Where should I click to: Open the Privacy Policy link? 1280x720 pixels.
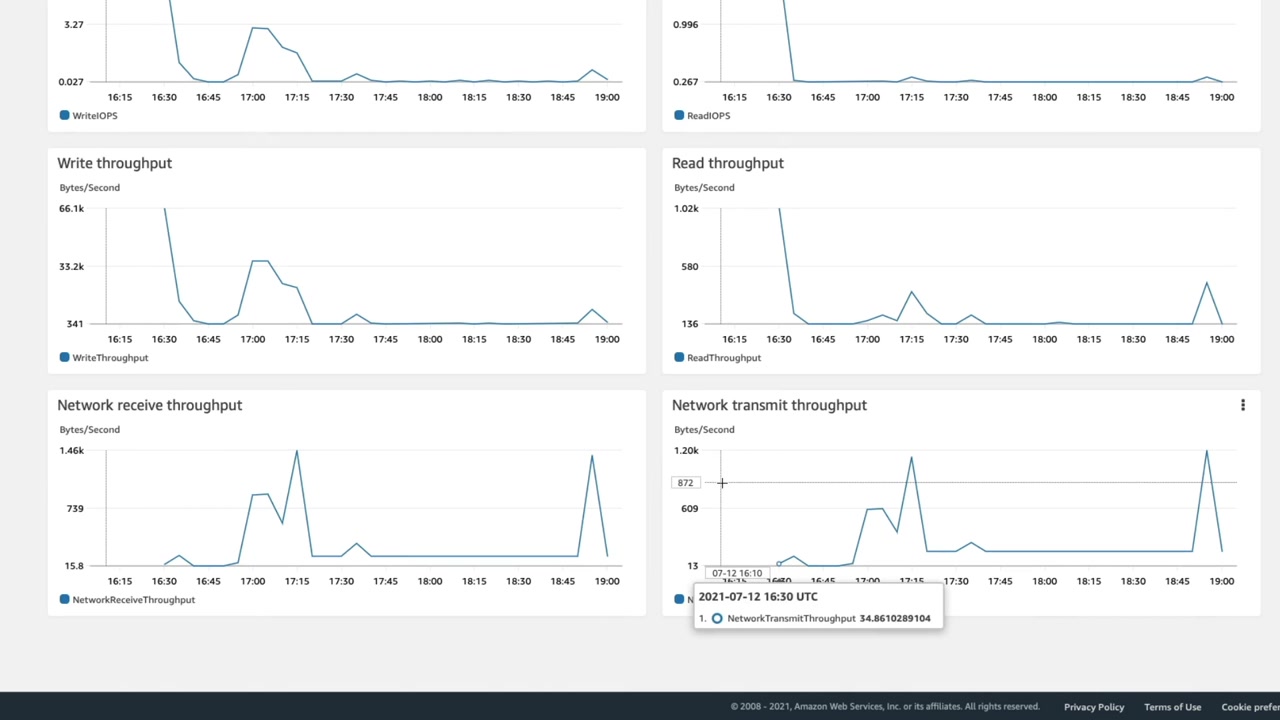pyautogui.click(x=1094, y=707)
